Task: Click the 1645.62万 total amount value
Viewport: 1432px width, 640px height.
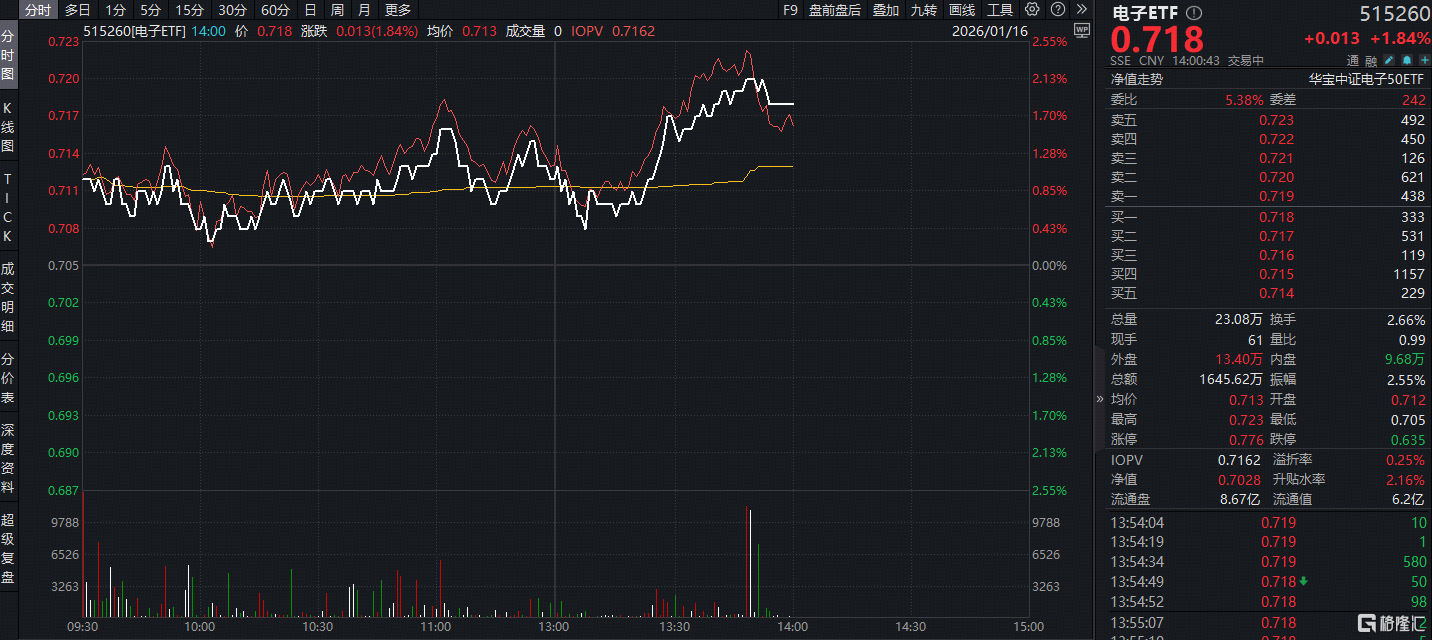Action: (1231, 379)
